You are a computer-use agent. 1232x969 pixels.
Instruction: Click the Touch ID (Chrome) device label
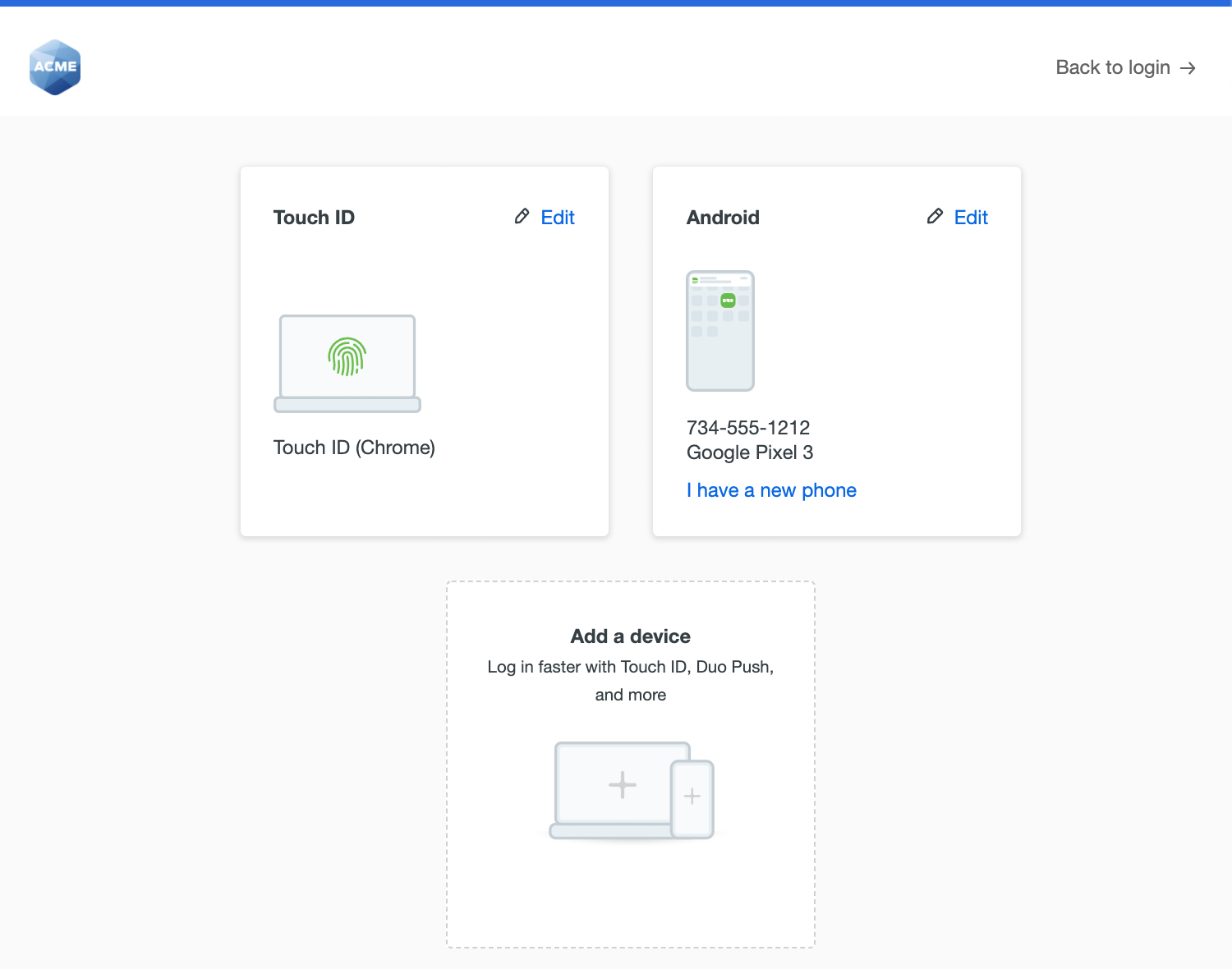coord(354,448)
